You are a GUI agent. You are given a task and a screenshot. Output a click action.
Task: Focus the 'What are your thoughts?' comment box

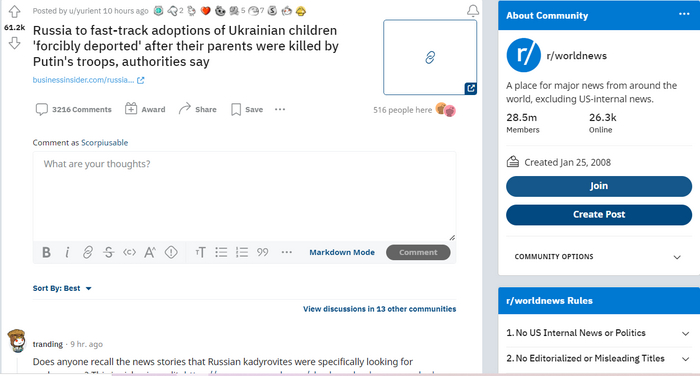[244, 196]
